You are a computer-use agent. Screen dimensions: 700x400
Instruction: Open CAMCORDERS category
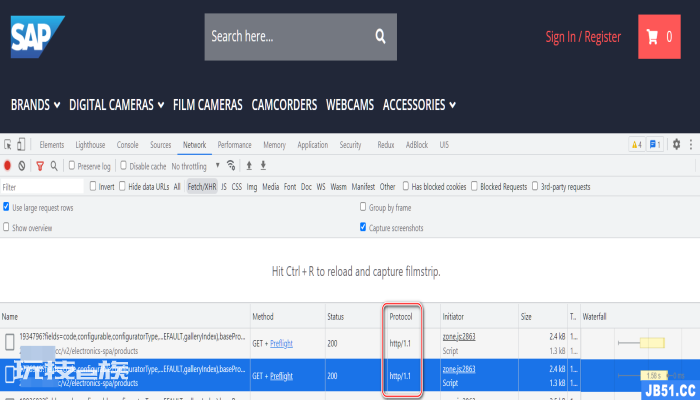coord(284,105)
